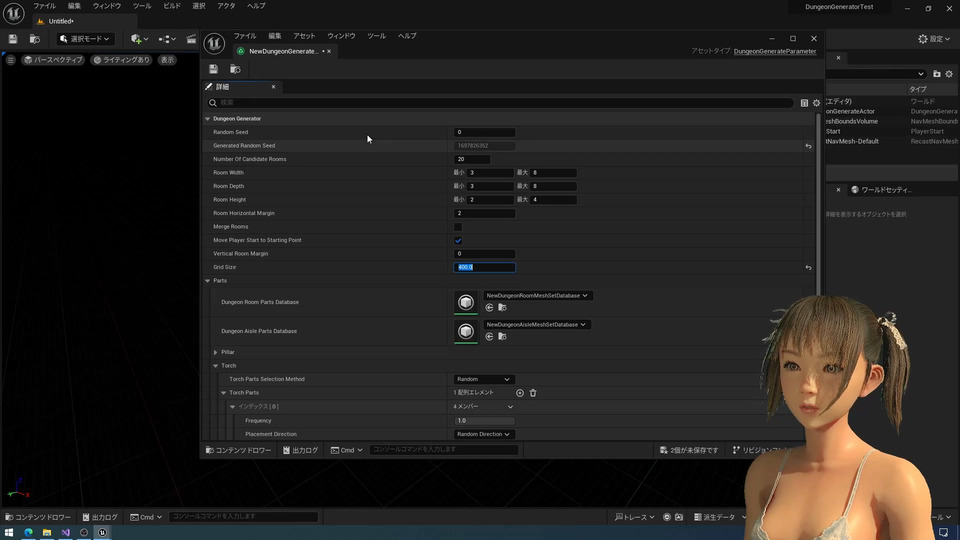Open the Placement Direction dropdown
The image size is (960, 540).
point(484,434)
